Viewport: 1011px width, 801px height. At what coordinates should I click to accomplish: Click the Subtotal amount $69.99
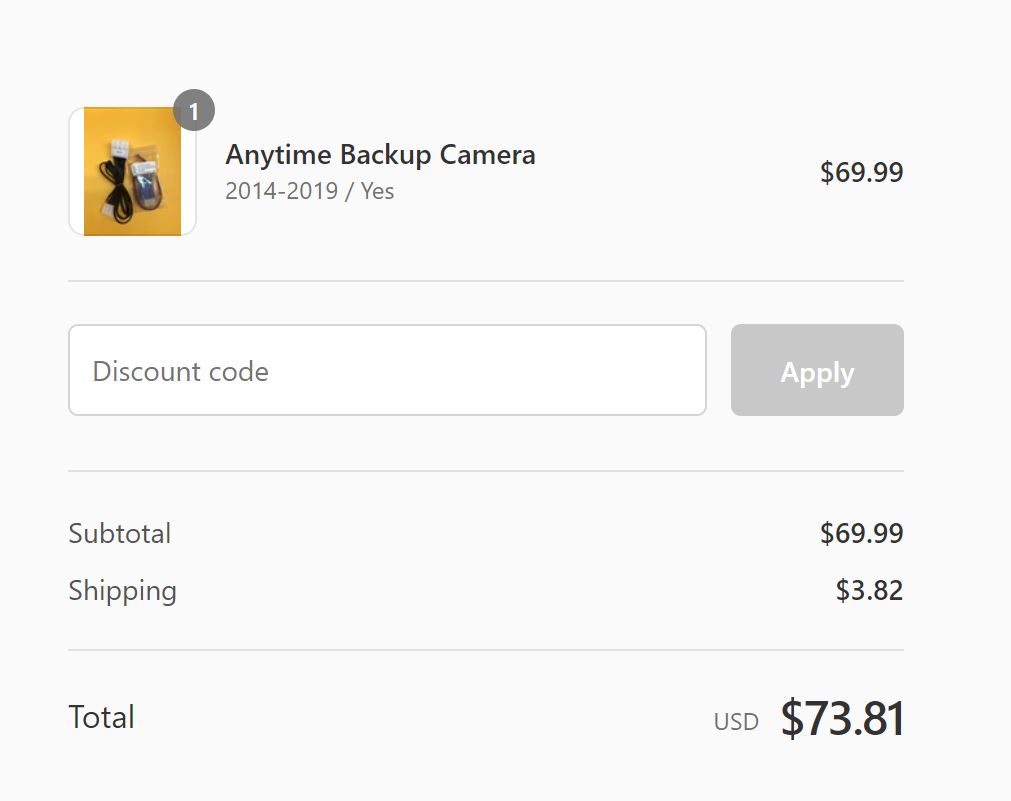pyautogui.click(x=861, y=533)
